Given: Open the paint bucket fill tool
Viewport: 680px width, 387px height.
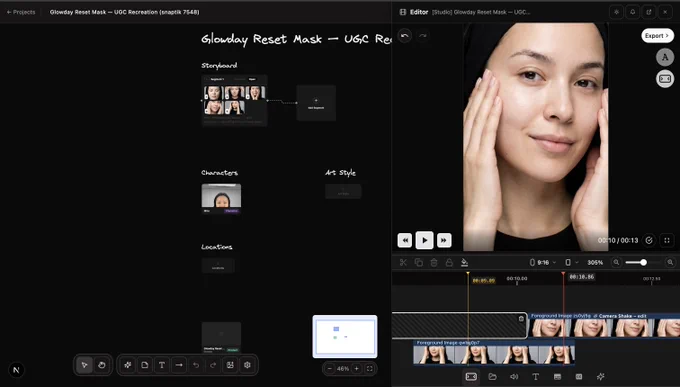Looking at the screenshot, I should pyautogui.click(x=464, y=262).
